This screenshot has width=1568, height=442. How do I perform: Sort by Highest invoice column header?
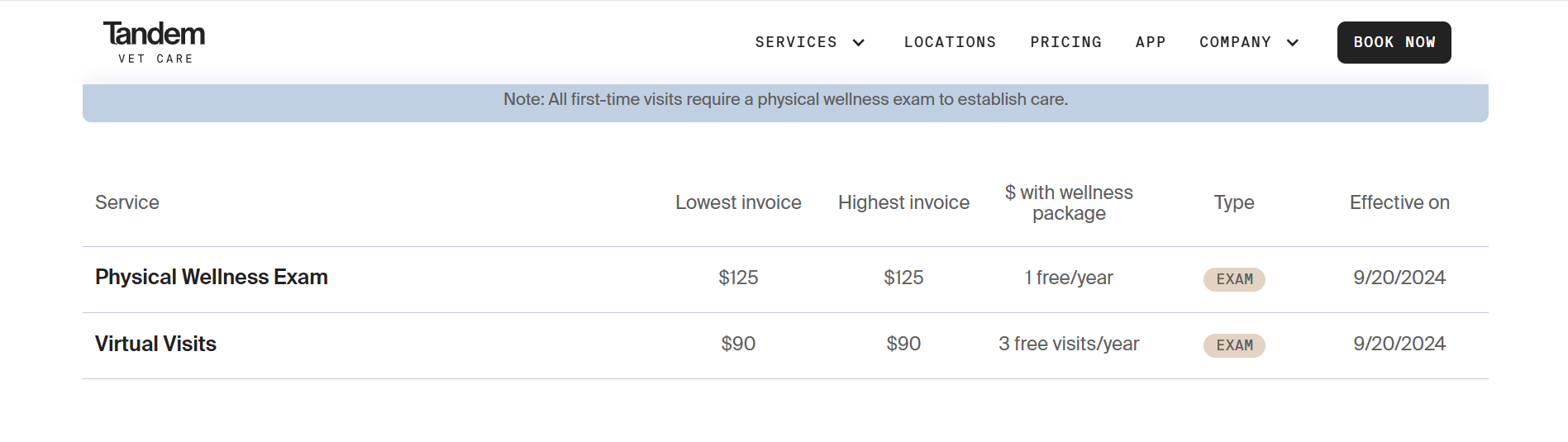click(903, 203)
